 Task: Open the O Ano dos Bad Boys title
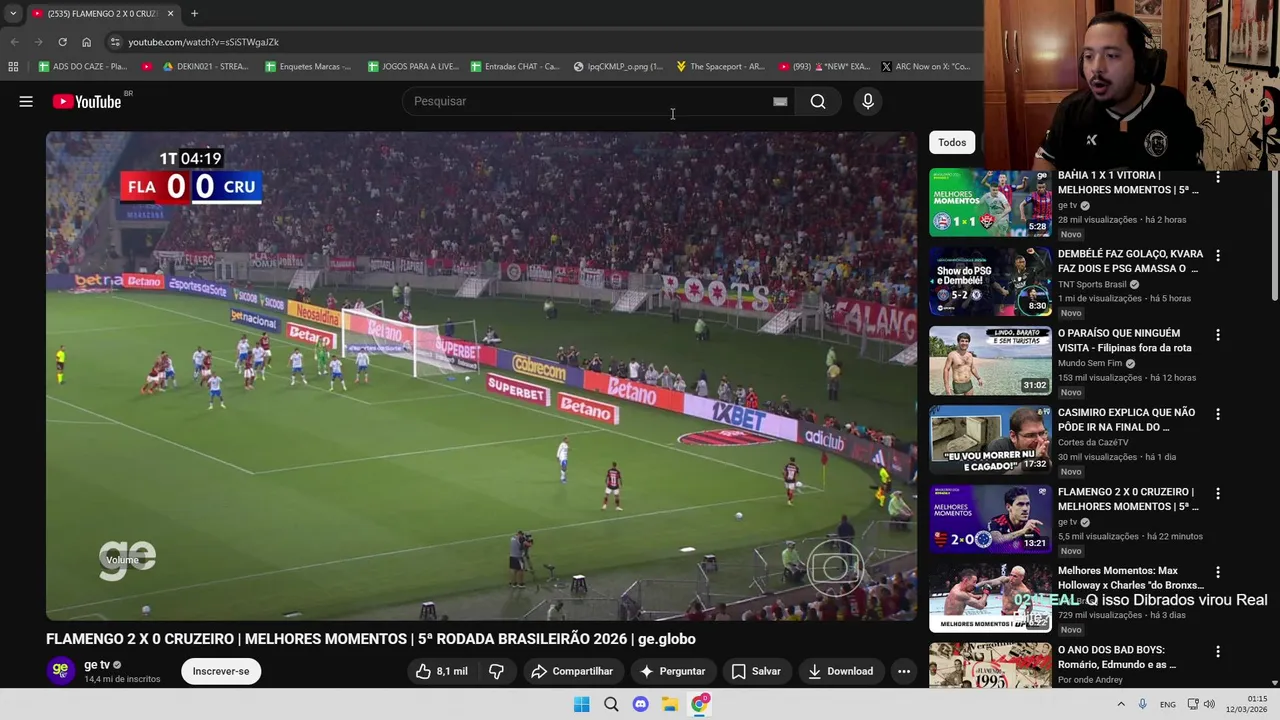(x=1117, y=657)
